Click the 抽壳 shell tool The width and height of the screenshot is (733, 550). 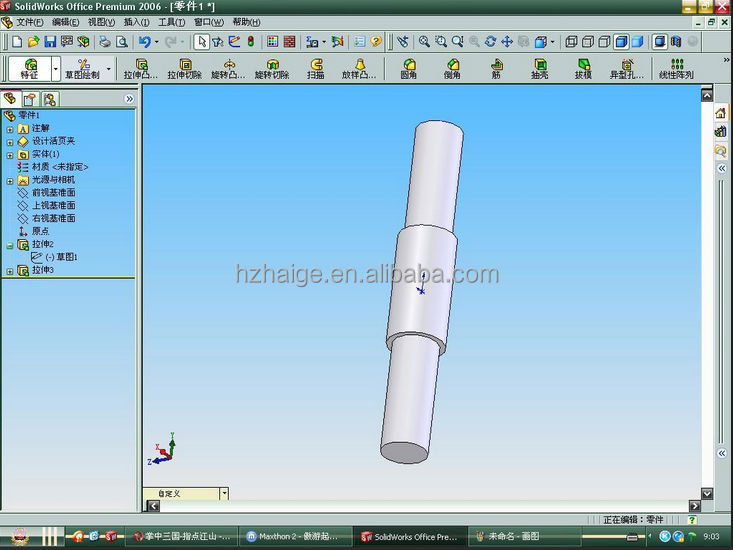pos(539,68)
